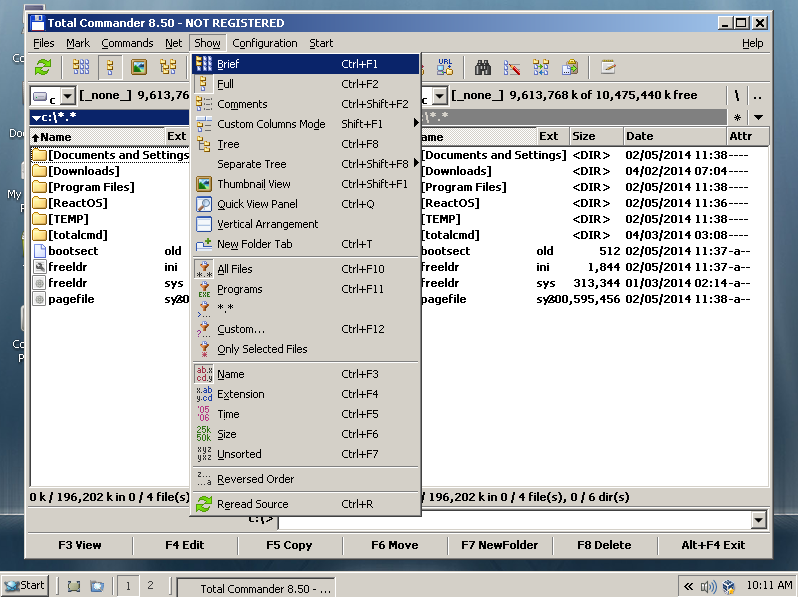The image size is (798, 597).
Task: Open the Net menu
Action: (174, 43)
